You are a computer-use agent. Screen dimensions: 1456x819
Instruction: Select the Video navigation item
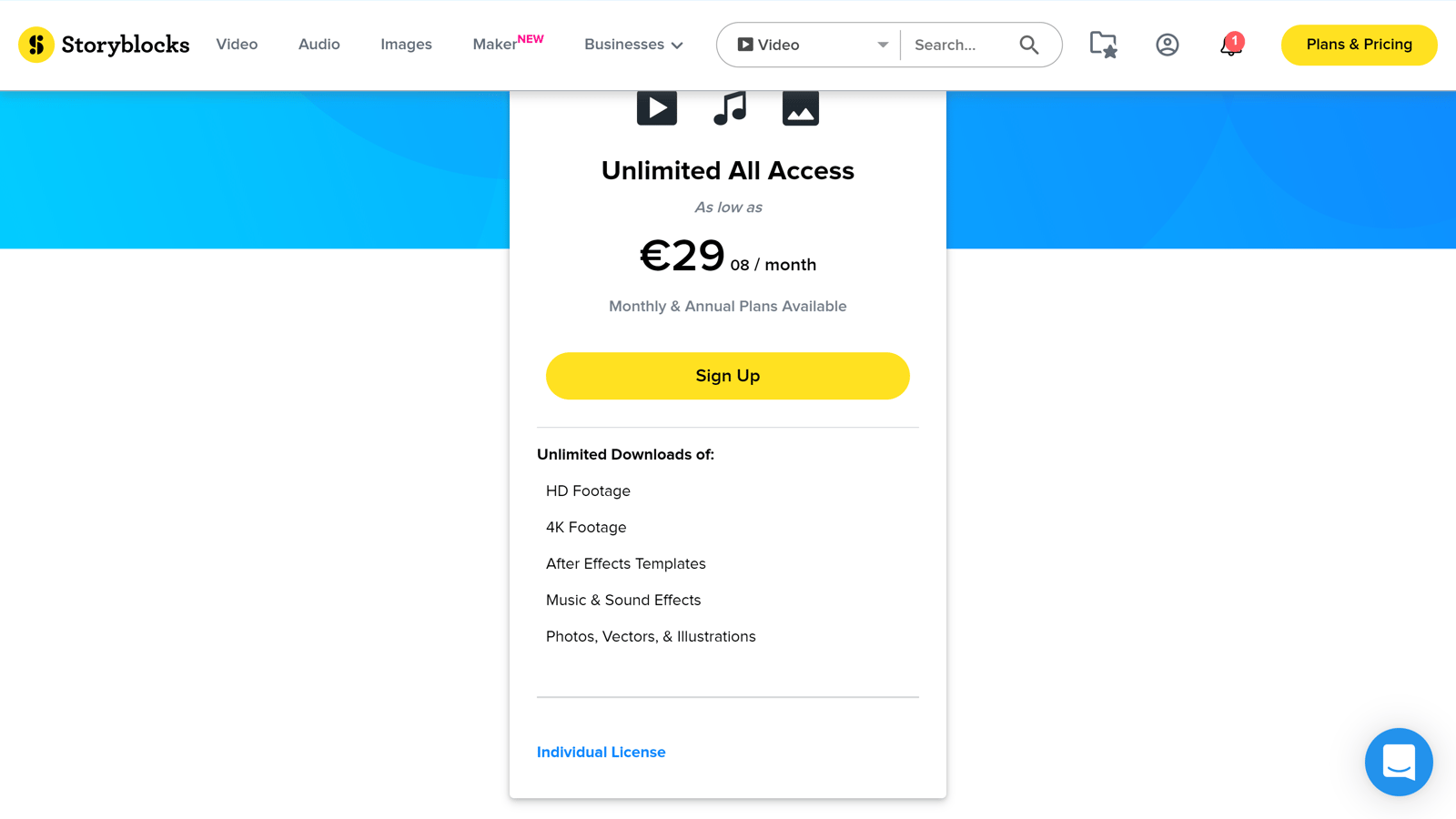tap(237, 44)
